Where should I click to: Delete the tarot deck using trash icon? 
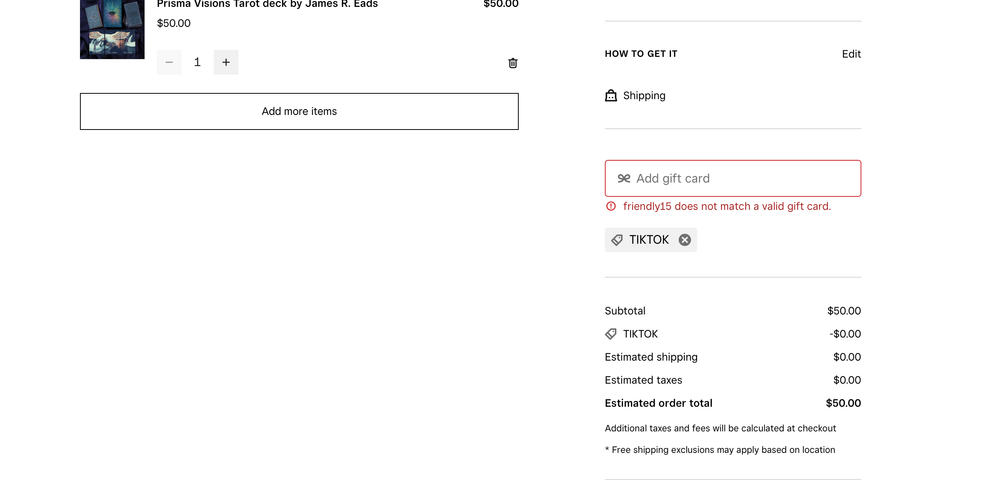(x=513, y=63)
